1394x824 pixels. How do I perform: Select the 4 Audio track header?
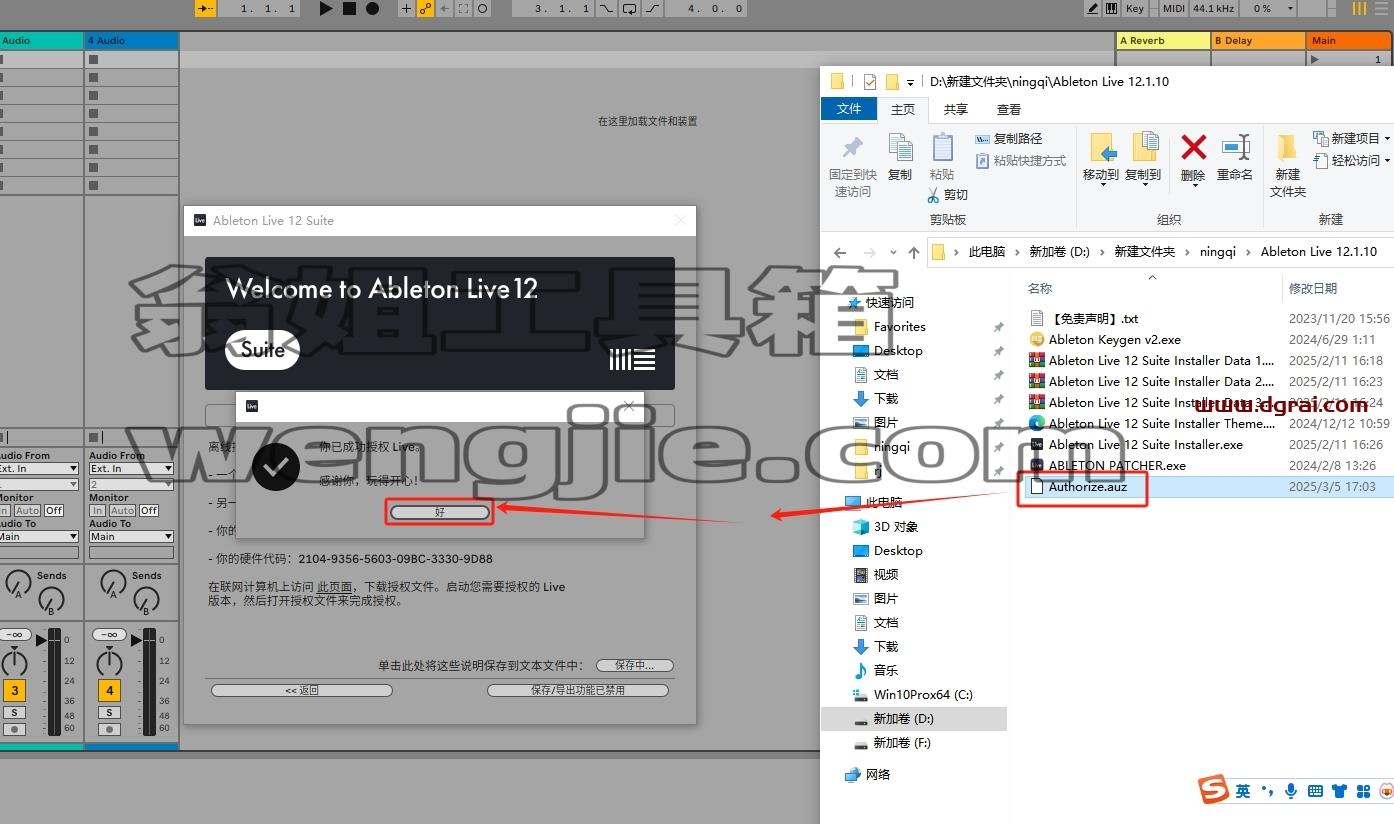(x=132, y=41)
